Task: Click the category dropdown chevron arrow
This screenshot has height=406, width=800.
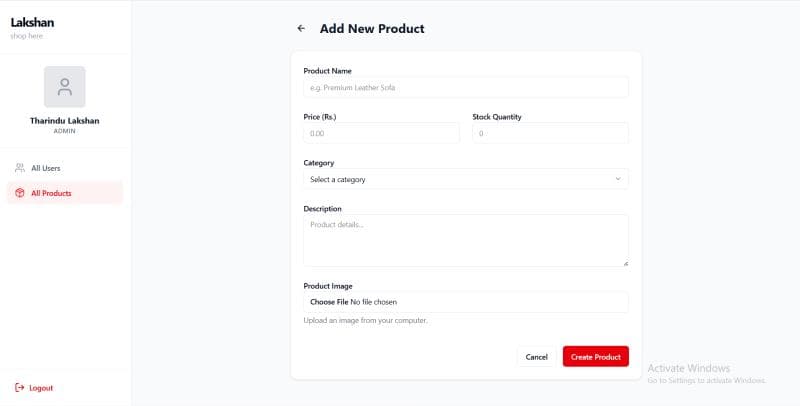Action: tap(618, 179)
